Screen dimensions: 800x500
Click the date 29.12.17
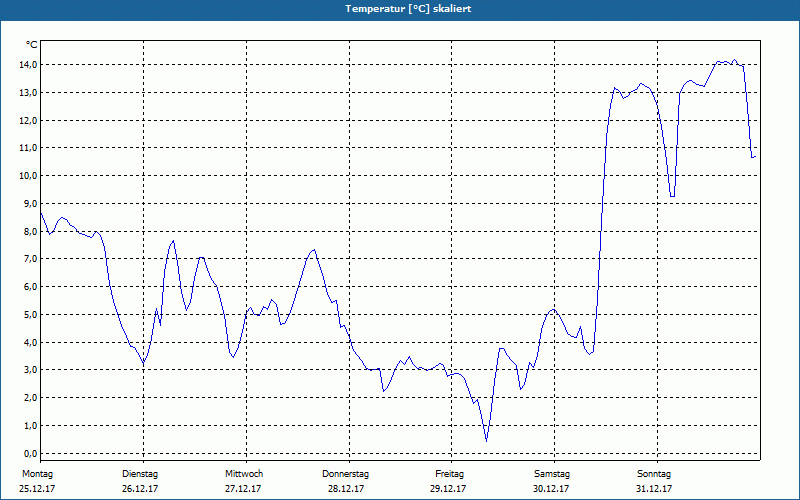tap(448, 489)
